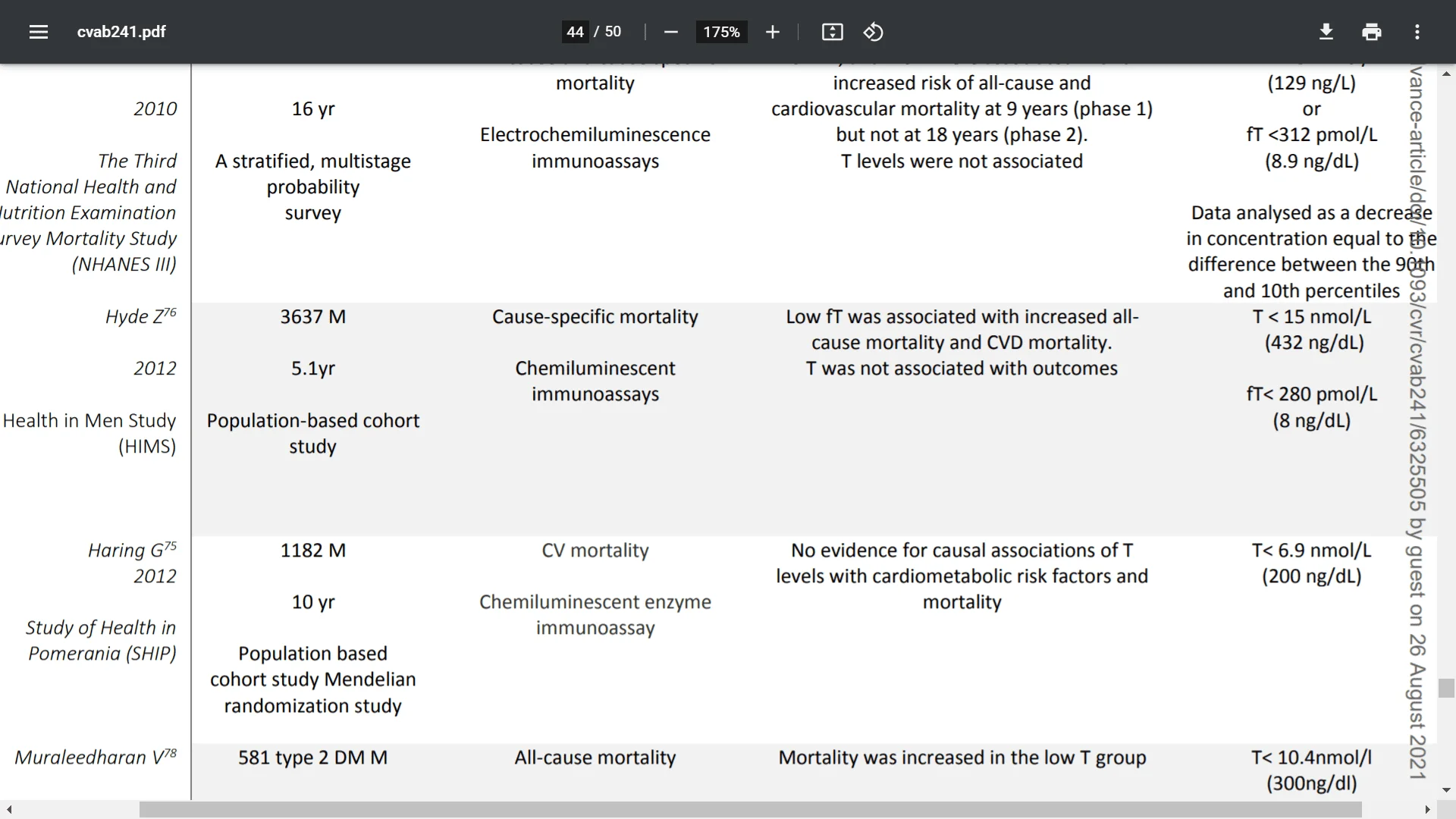The image size is (1456, 819).
Task: Click the year 2010
Action: coord(155,108)
